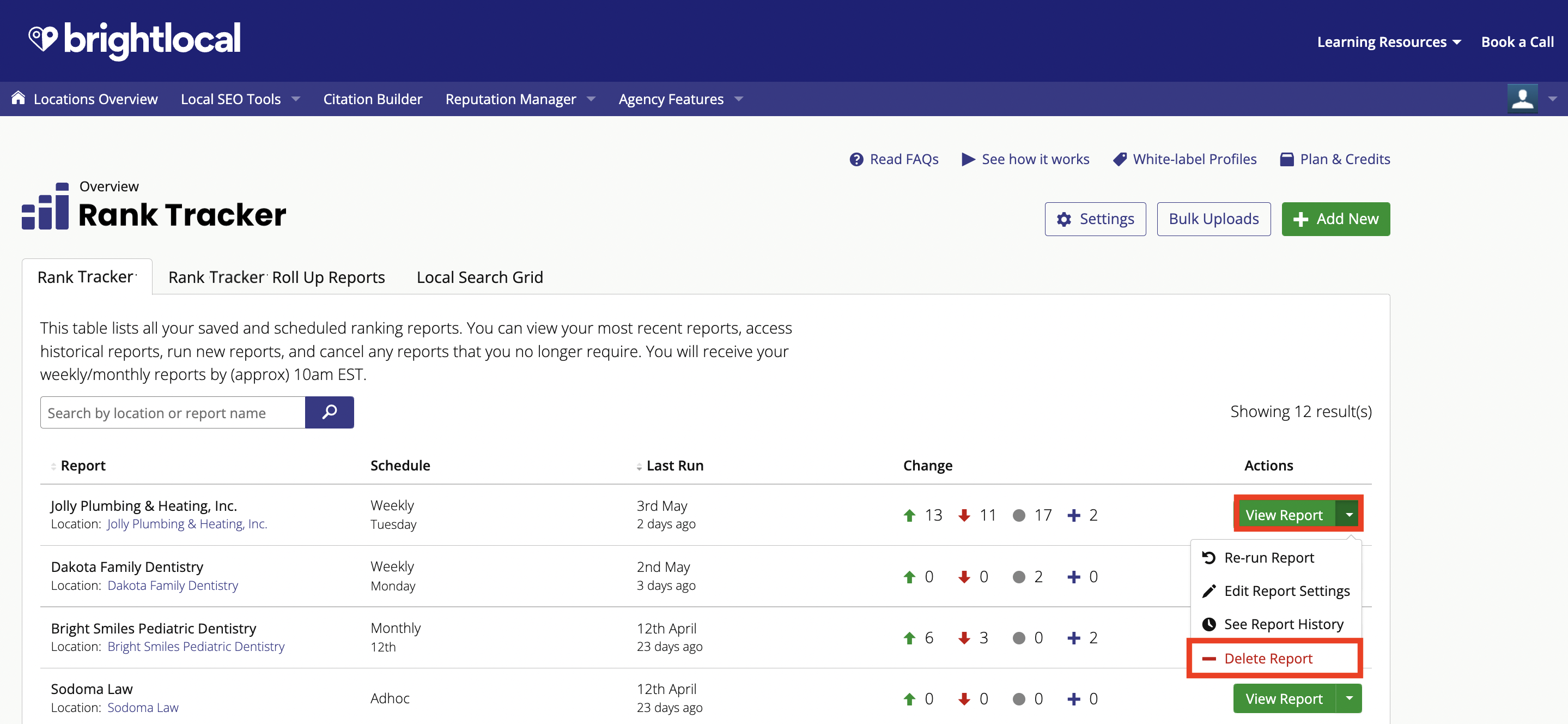Screen dimensions: 1568x724
Task: Click the play icon for See how it works
Action: coord(968,160)
